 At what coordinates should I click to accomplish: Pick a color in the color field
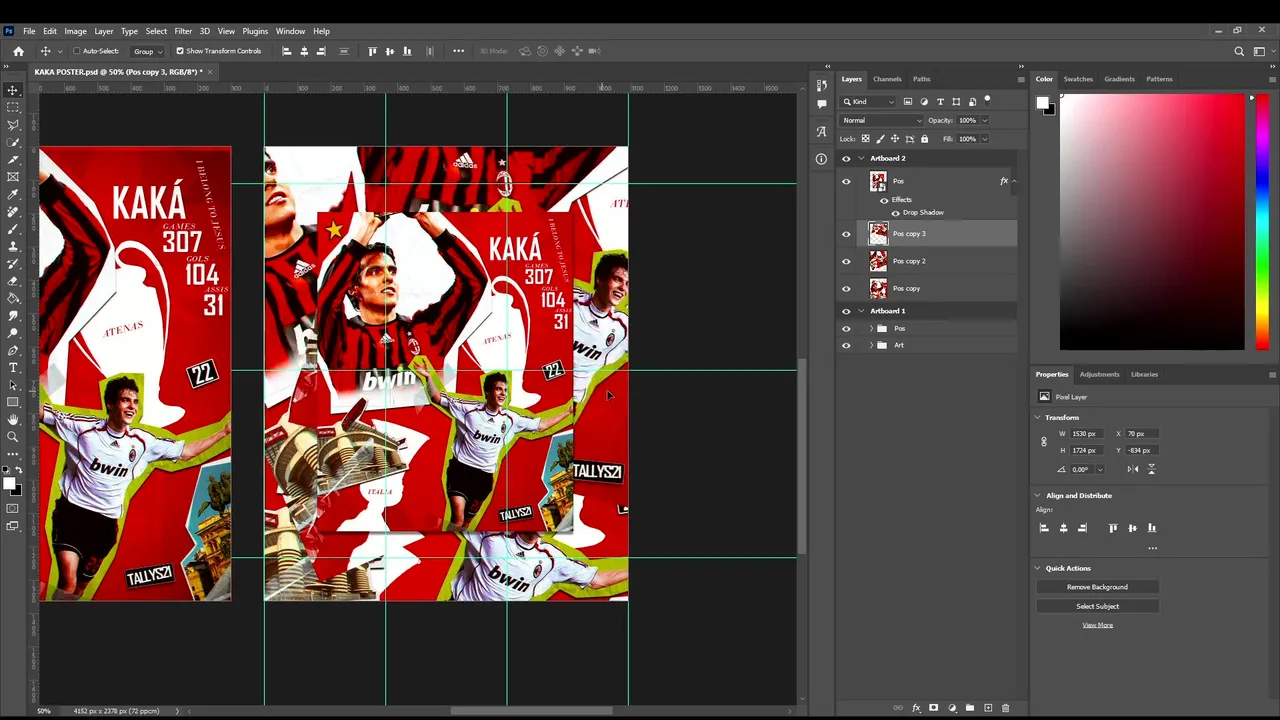(x=1152, y=222)
